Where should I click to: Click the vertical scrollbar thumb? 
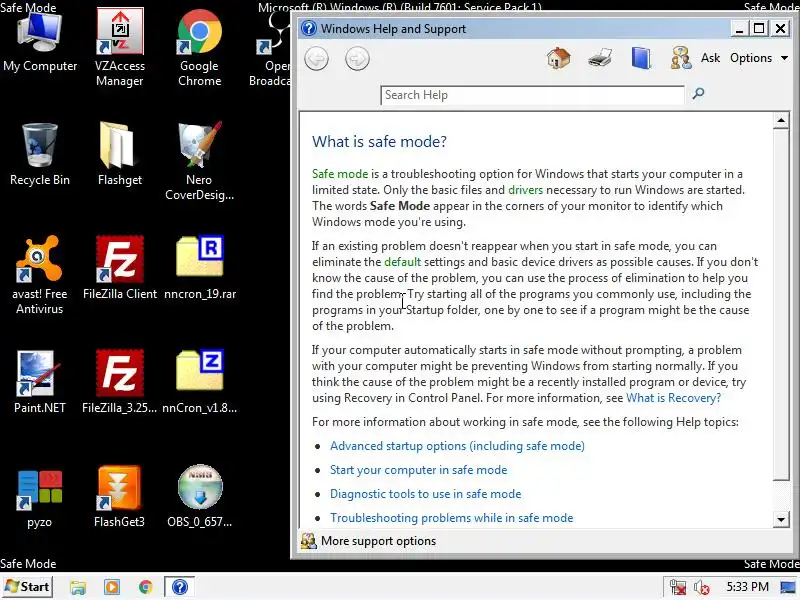(x=781, y=305)
